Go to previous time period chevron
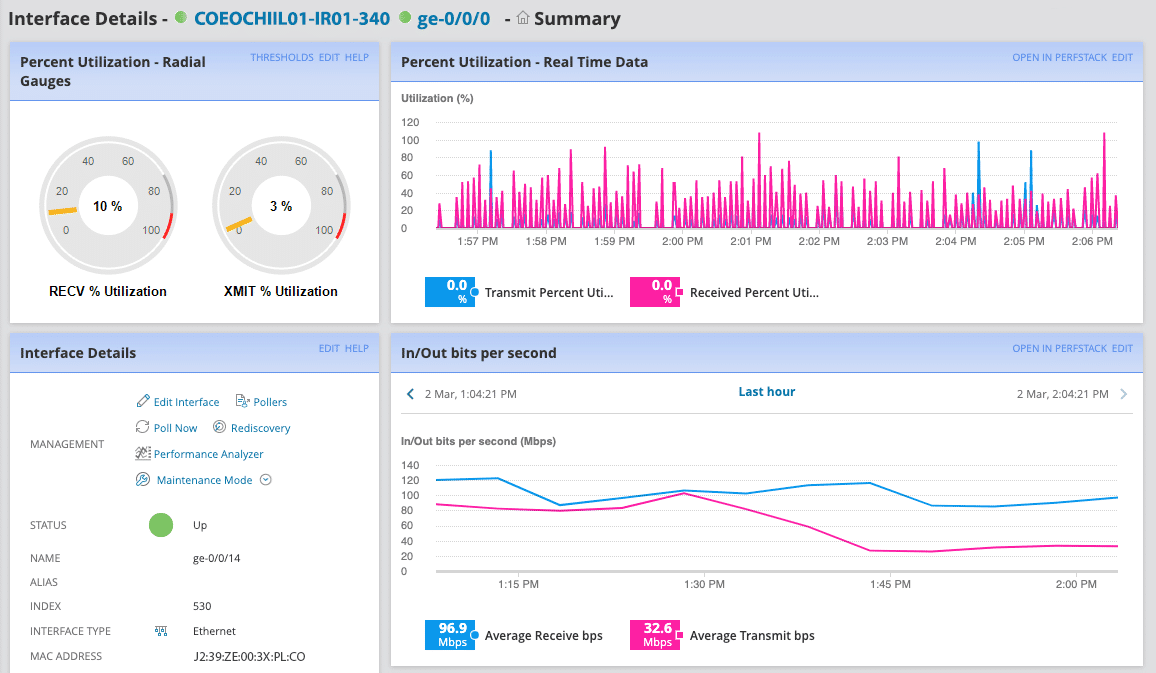Image resolution: width=1156 pixels, height=673 pixels. (410, 394)
